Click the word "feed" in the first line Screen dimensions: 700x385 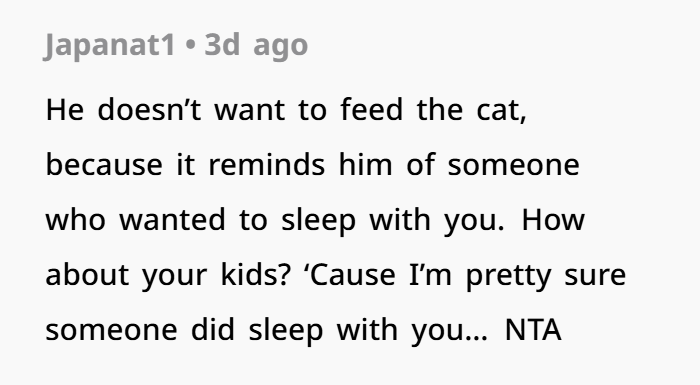click(x=371, y=110)
